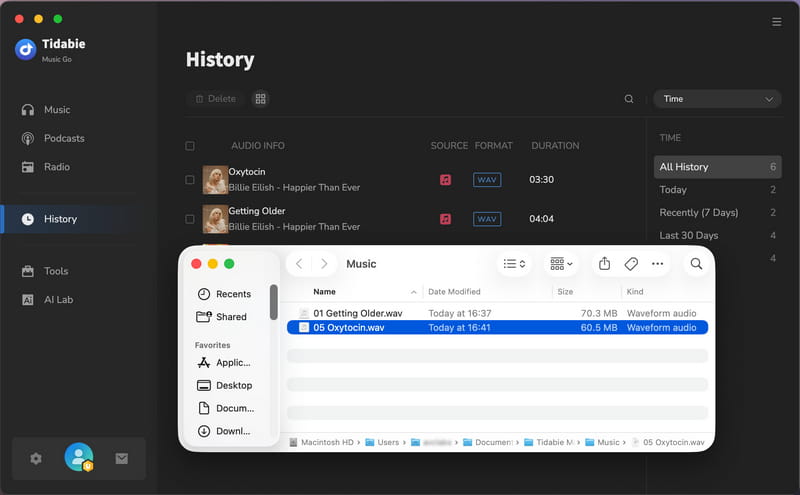Sort Finder files by Date Modified
The image size is (800, 495).
(x=454, y=292)
